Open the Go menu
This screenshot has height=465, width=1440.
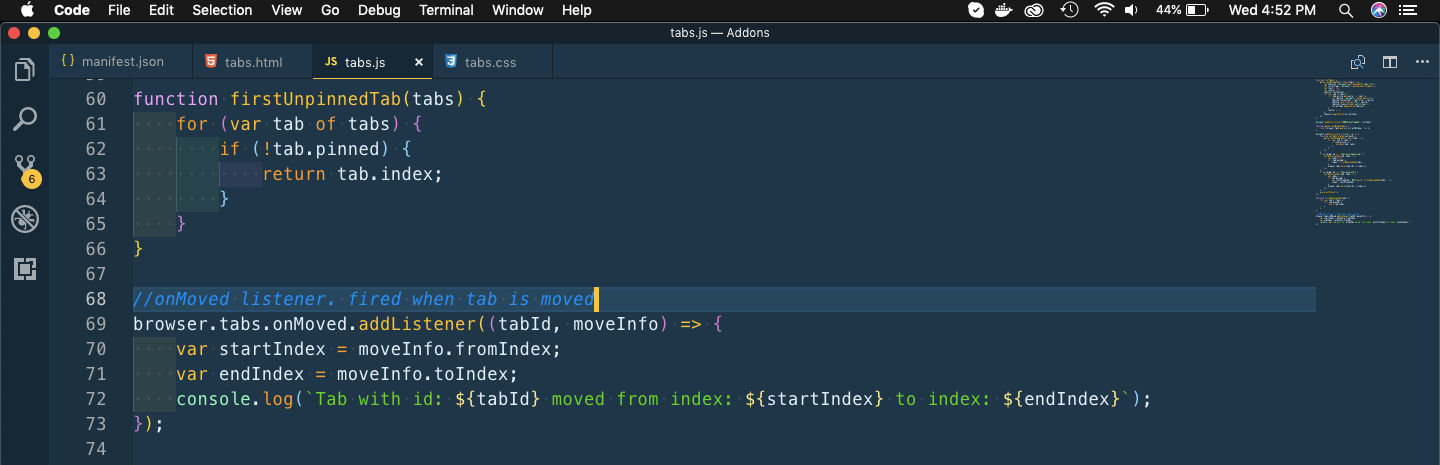tap(330, 10)
